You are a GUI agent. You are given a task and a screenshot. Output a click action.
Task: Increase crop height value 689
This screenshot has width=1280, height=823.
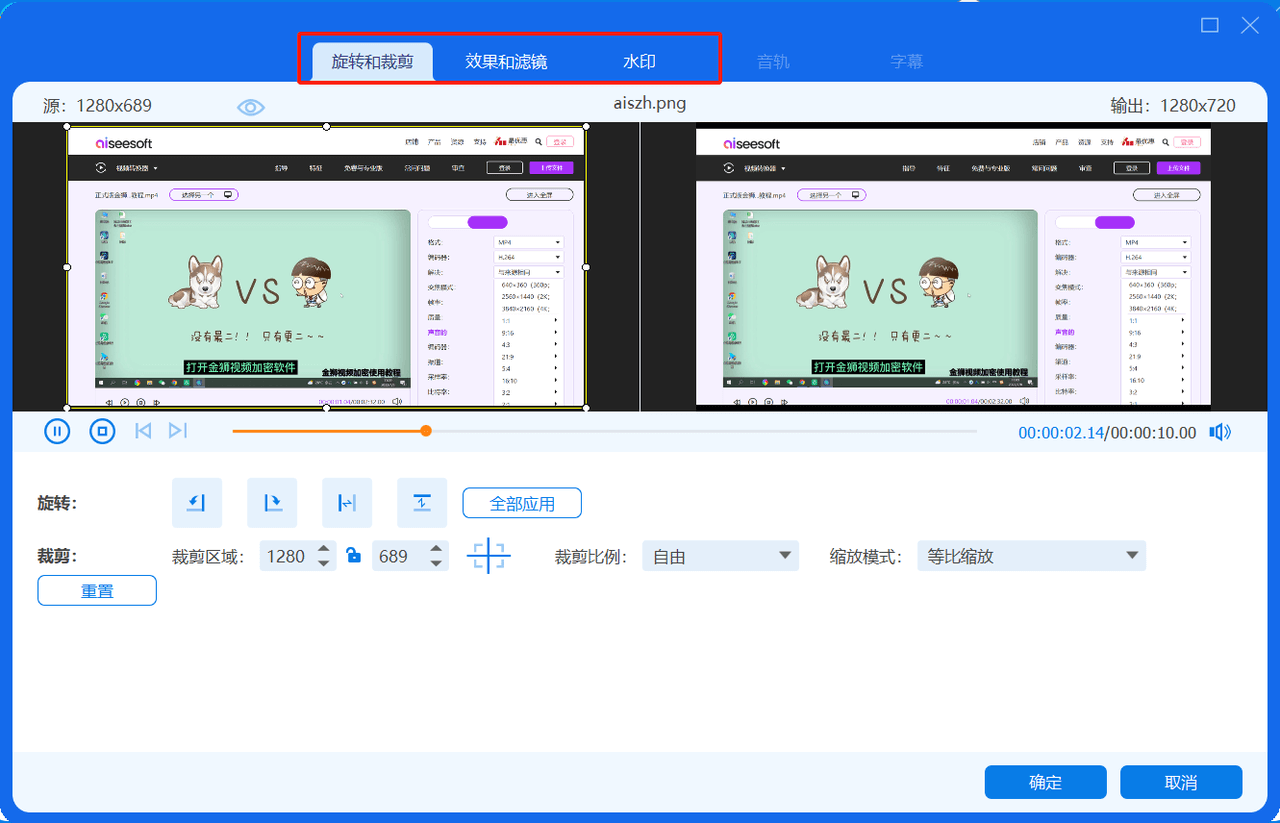pos(436,549)
